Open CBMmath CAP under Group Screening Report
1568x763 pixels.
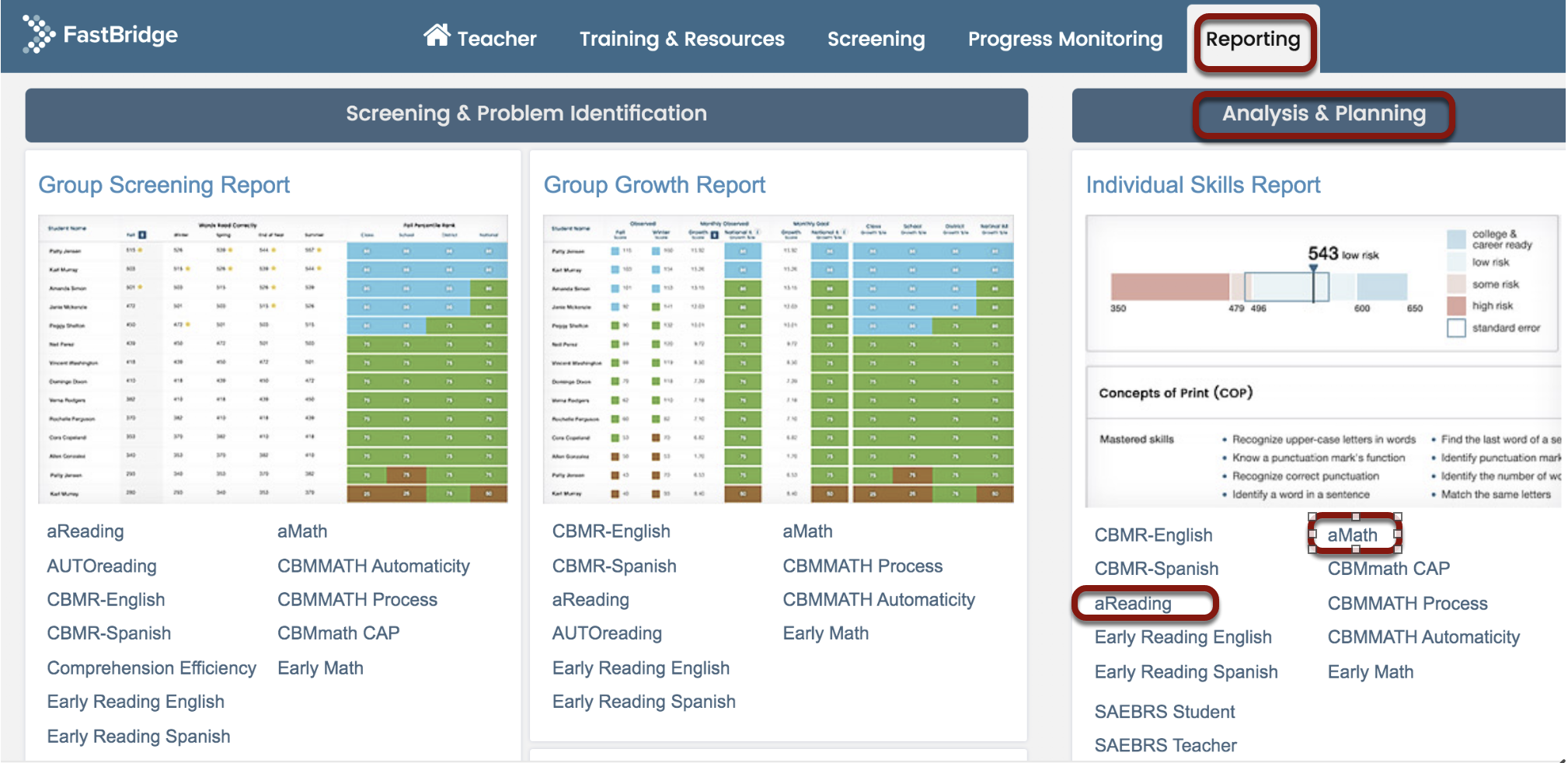coord(339,633)
